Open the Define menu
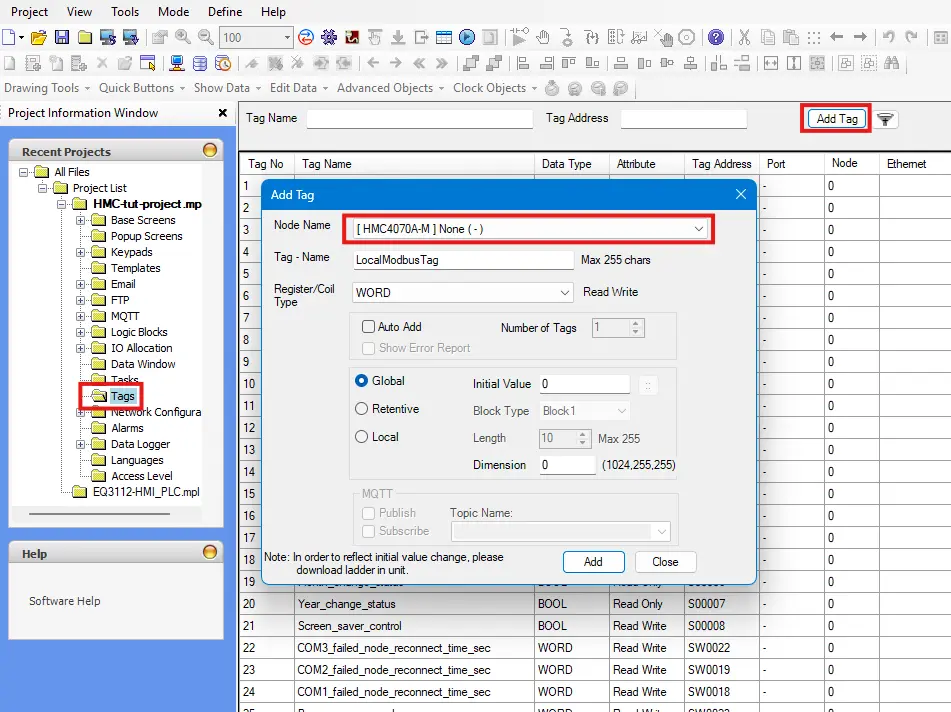This screenshot has height=712, width=951. point(224,11)
